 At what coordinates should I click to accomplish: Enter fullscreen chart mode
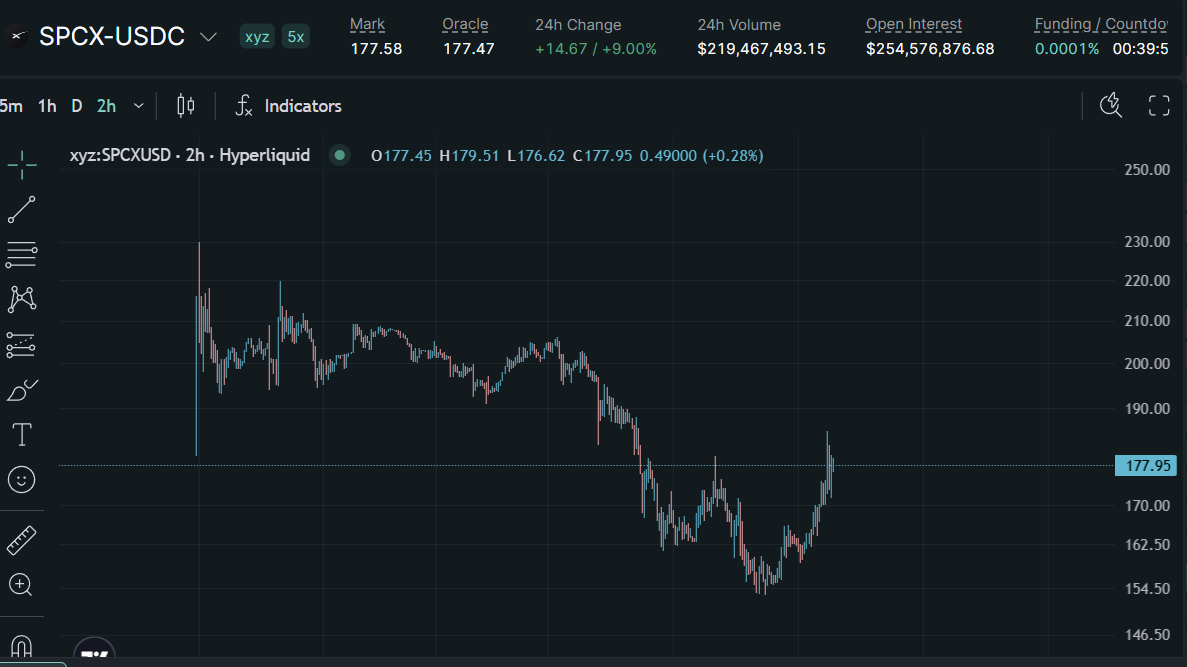[1159, 105]
